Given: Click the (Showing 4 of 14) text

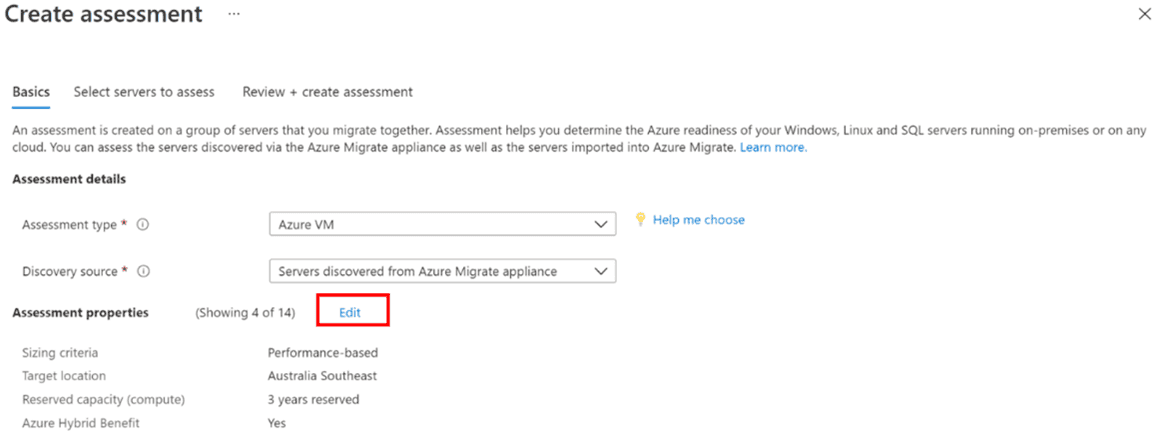Looking at the screenshot, I should (245, 313).
